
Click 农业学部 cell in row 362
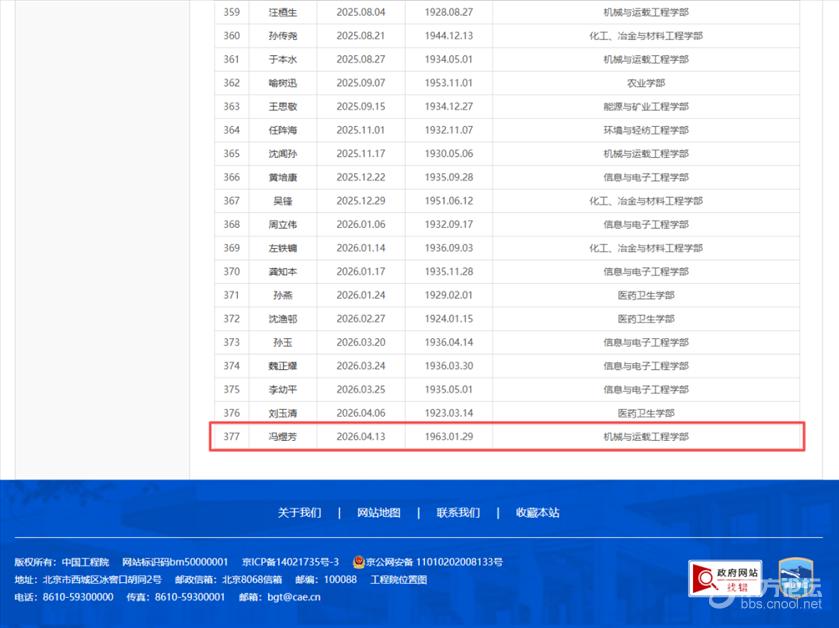645,83
